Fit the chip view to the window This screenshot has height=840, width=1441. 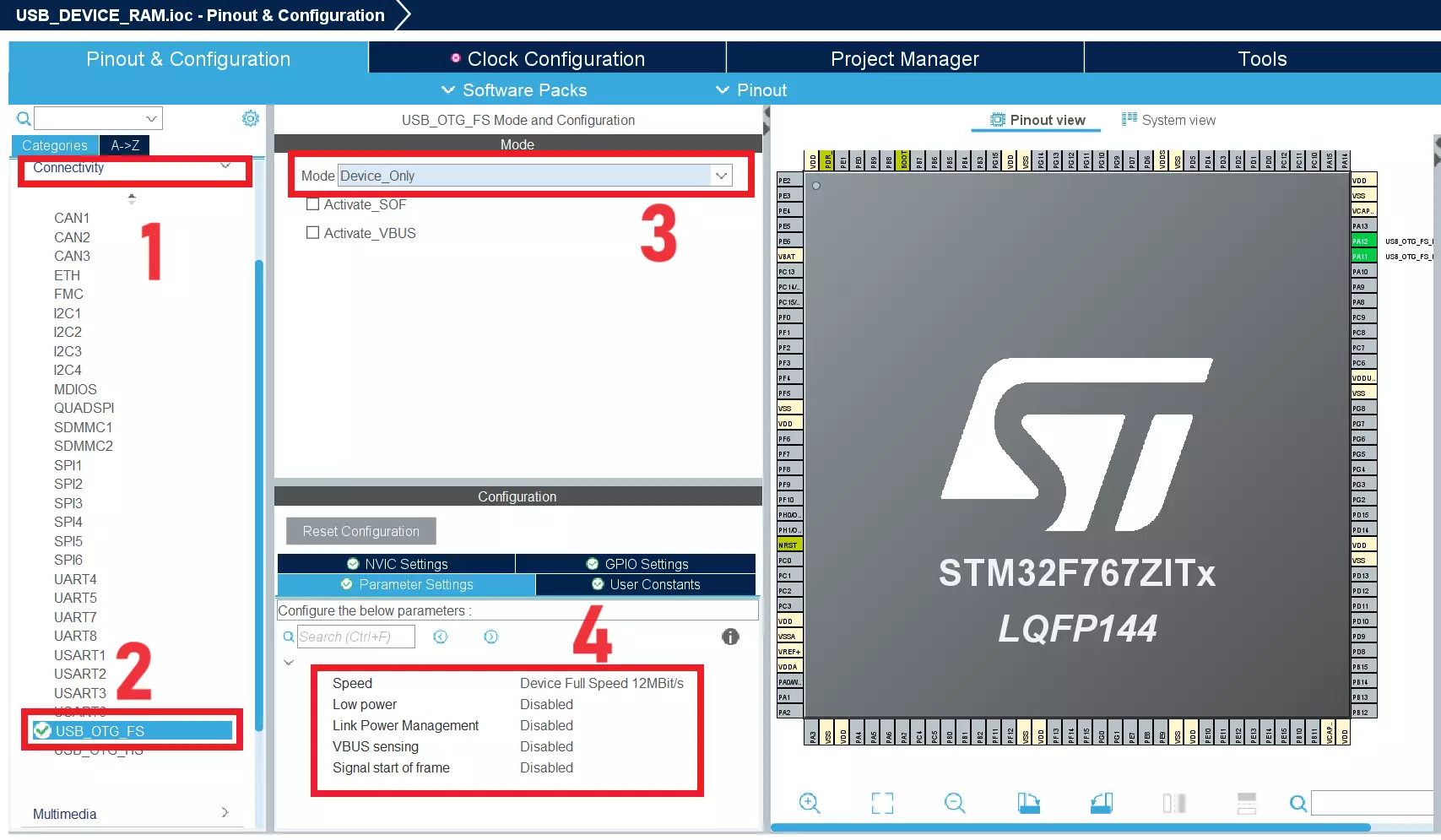click(x=882, y=803)
